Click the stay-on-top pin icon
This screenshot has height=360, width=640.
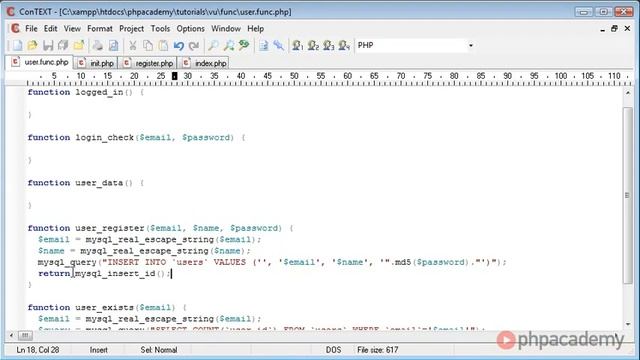click(279, 45)
